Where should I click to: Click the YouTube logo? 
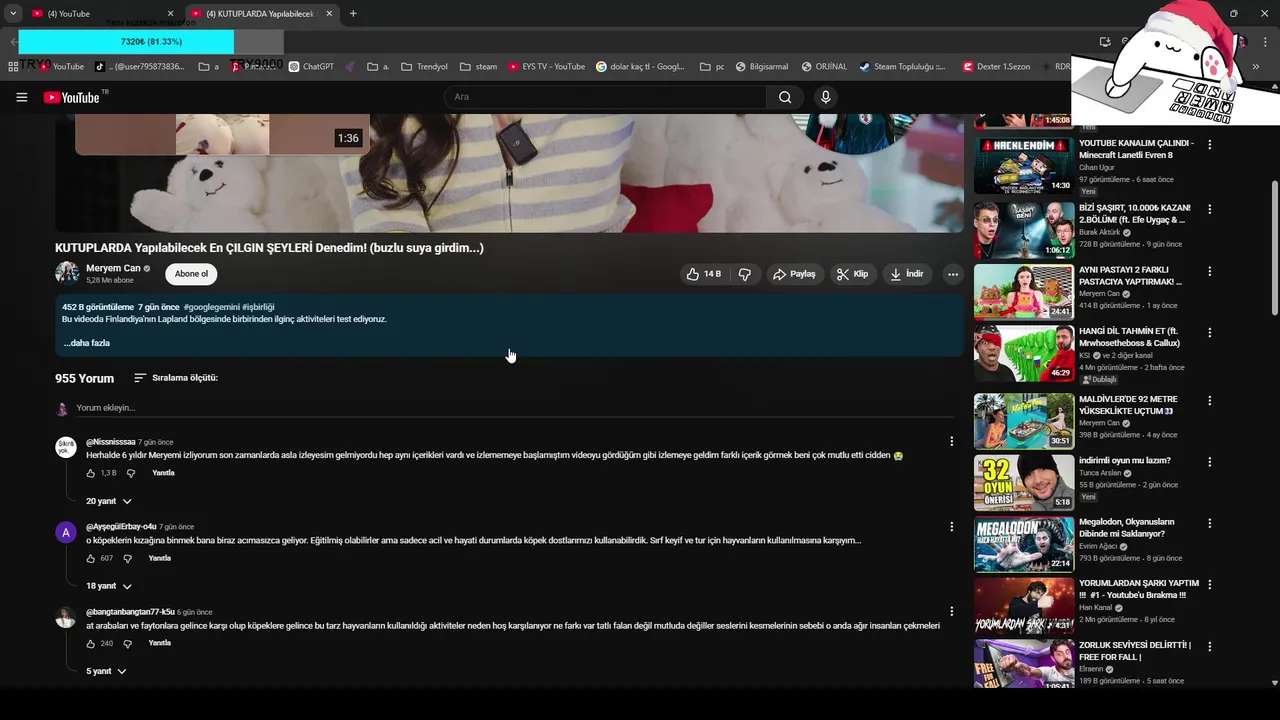pyautogui.click(x=72, y=97)
